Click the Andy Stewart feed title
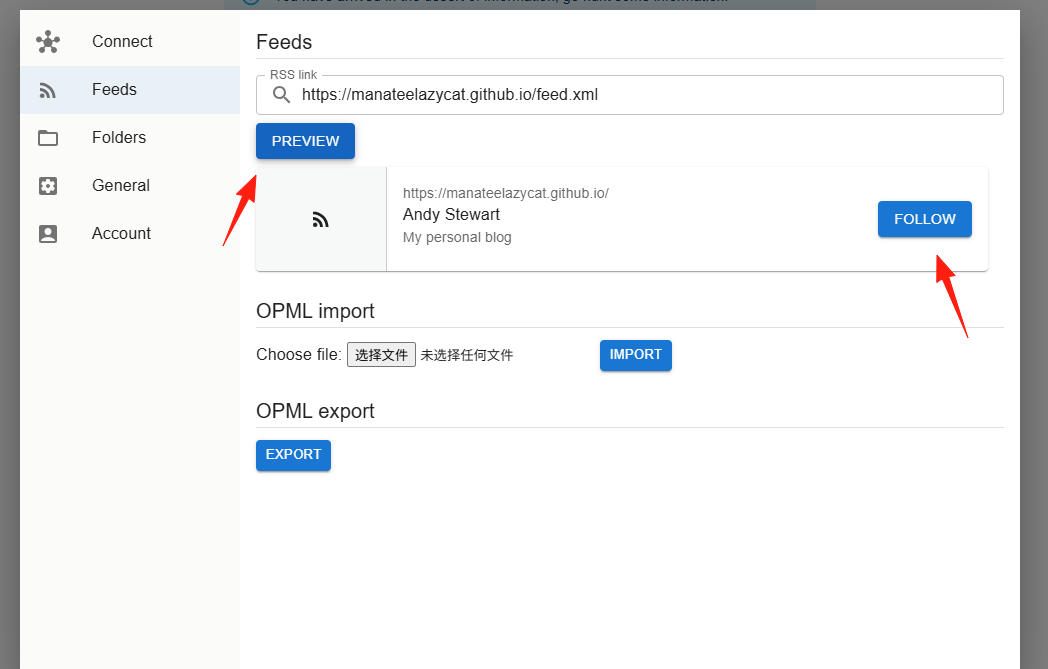Screen dimensions: 1048x669 pos(451,215)
